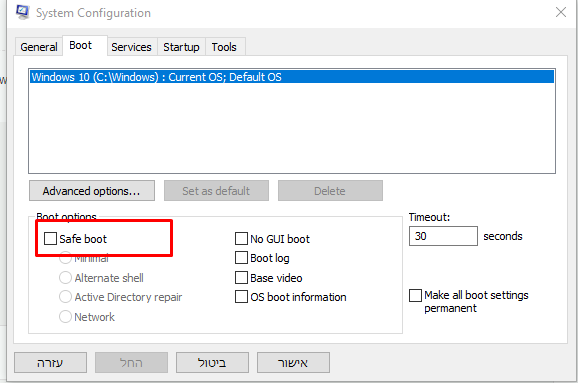Confirm with the אישור (OK) button
The width and height of the screenshot is (578, 383).
293,362
